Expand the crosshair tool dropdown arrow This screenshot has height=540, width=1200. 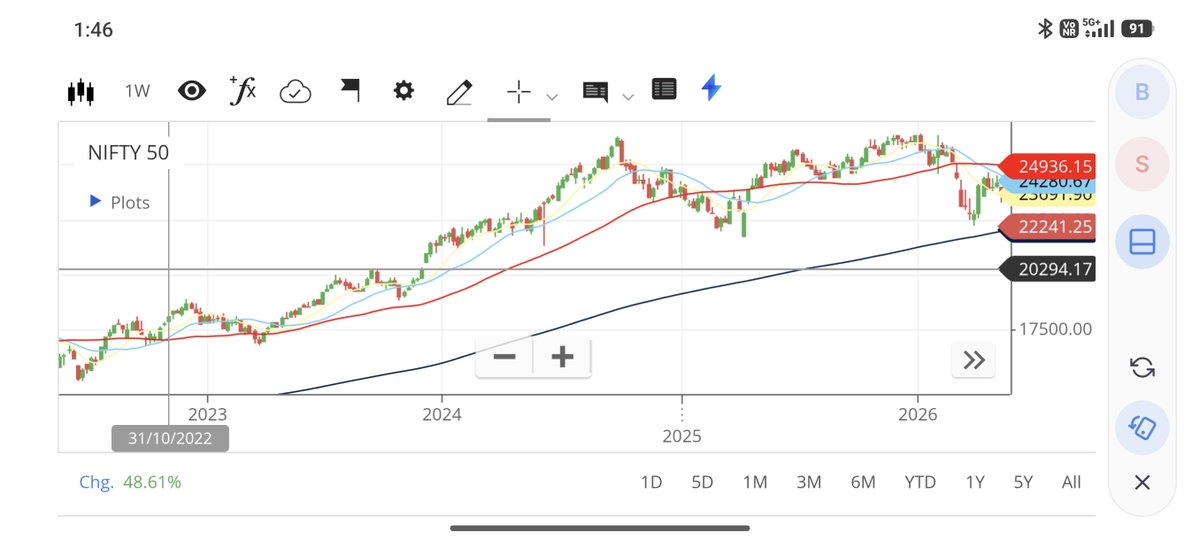551,96
